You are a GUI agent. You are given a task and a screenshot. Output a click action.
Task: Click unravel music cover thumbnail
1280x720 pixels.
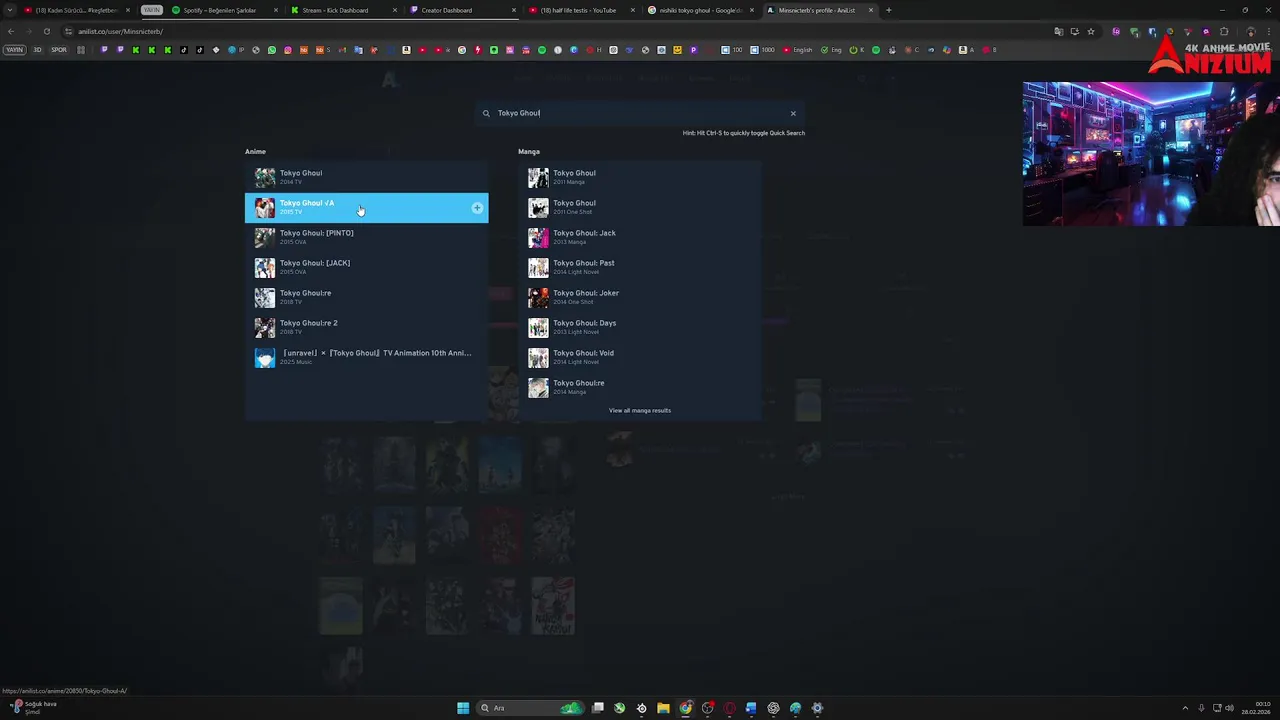pos(264,357)
